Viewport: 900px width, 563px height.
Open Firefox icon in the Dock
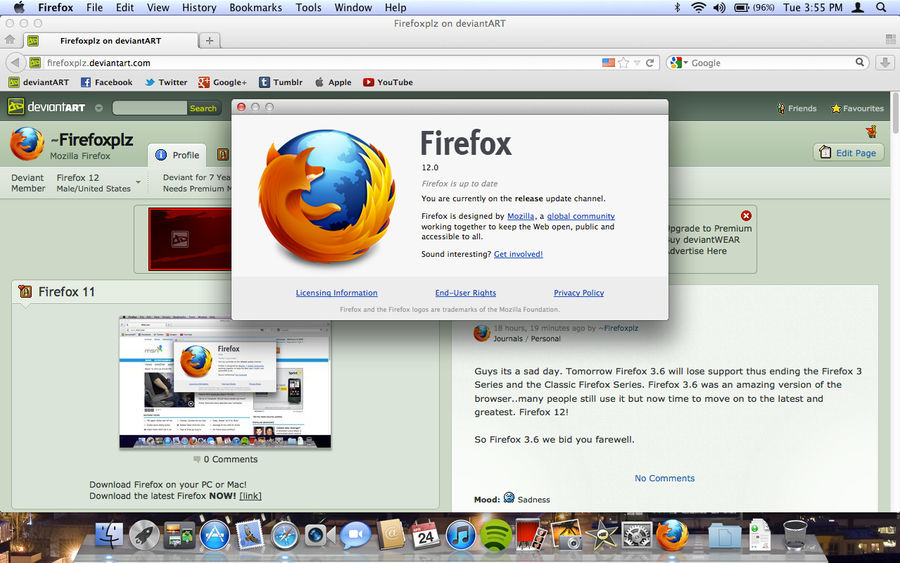(x=672, y=535)
